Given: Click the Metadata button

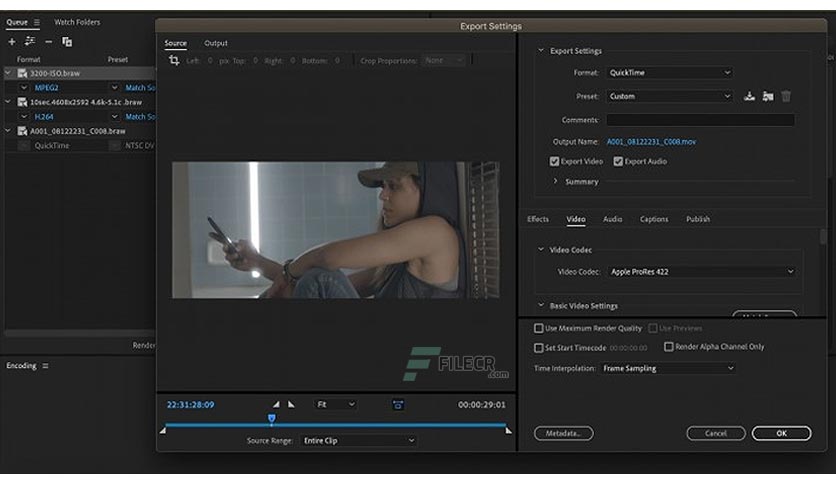Looking at the screenshot, I should click(564, 433).
